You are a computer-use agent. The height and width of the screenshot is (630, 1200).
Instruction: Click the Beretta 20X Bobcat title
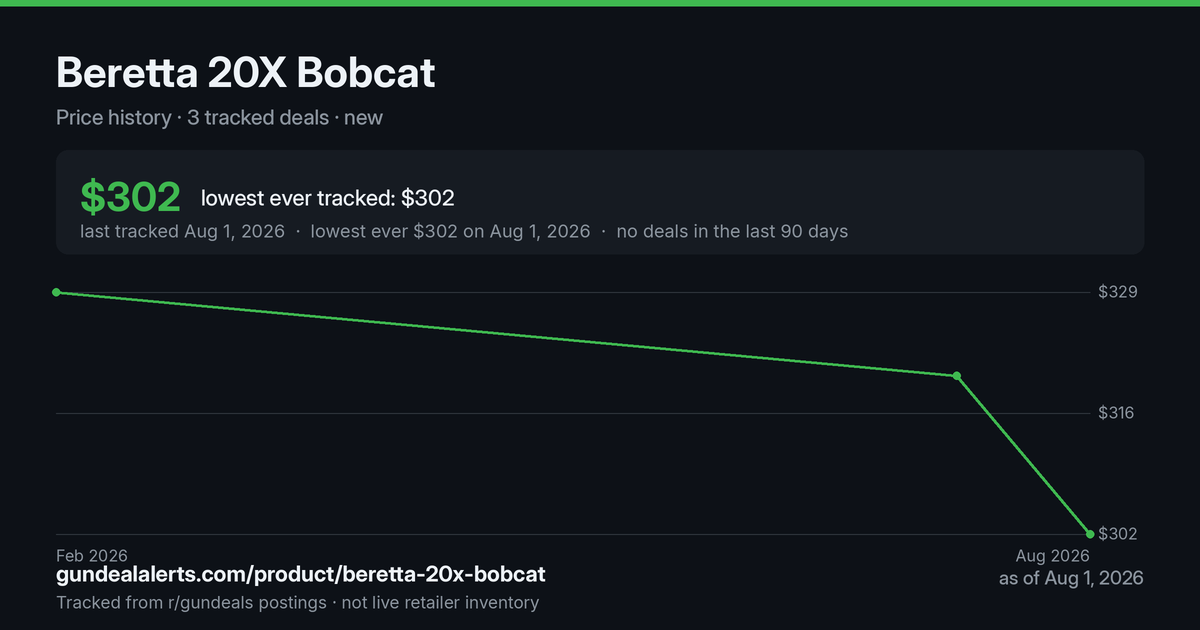tap(245, 73)
